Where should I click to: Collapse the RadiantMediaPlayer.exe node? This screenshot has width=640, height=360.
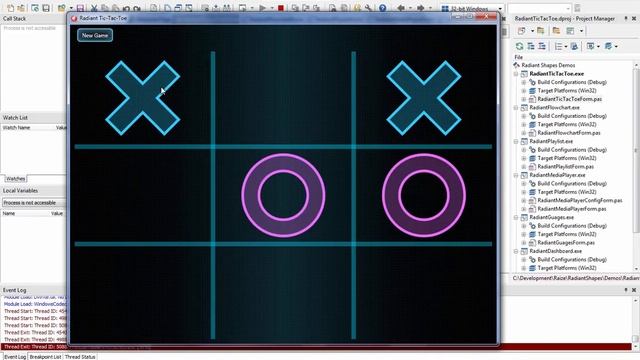tap(516, 175)
